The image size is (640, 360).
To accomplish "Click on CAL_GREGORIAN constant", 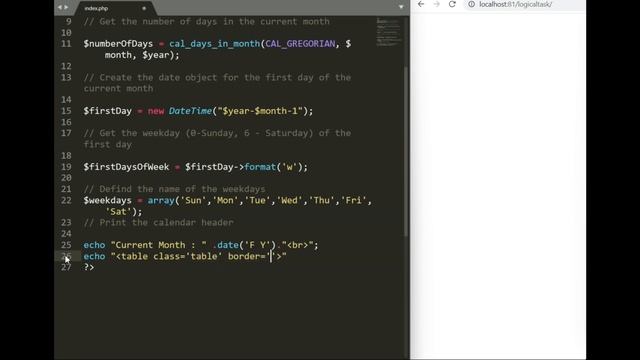I will pos(300,44).
